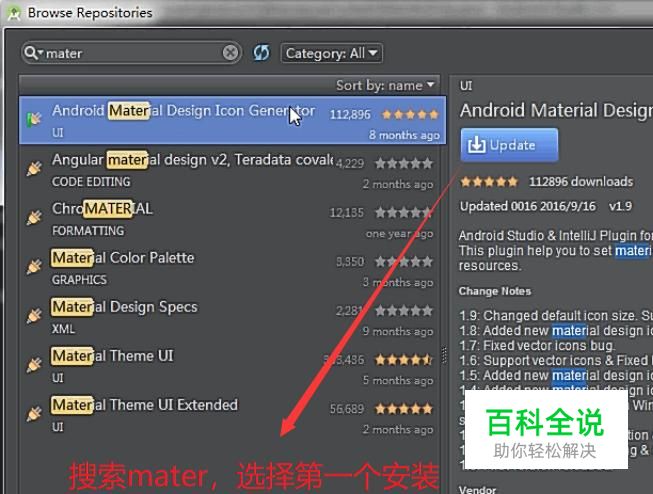Open the search history magnifier dropdown
This screenshot has height=494, width=653.
(x=34, y=53)
